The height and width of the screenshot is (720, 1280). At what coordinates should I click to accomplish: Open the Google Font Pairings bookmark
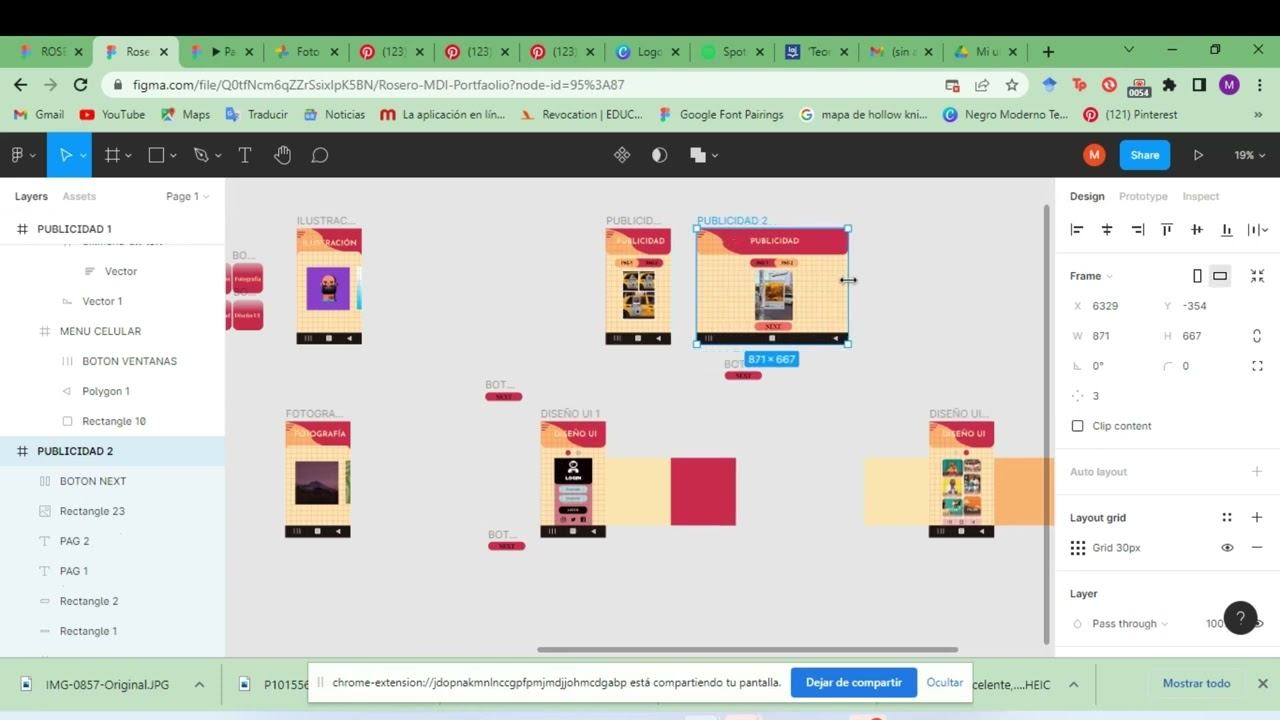(720, 114)
